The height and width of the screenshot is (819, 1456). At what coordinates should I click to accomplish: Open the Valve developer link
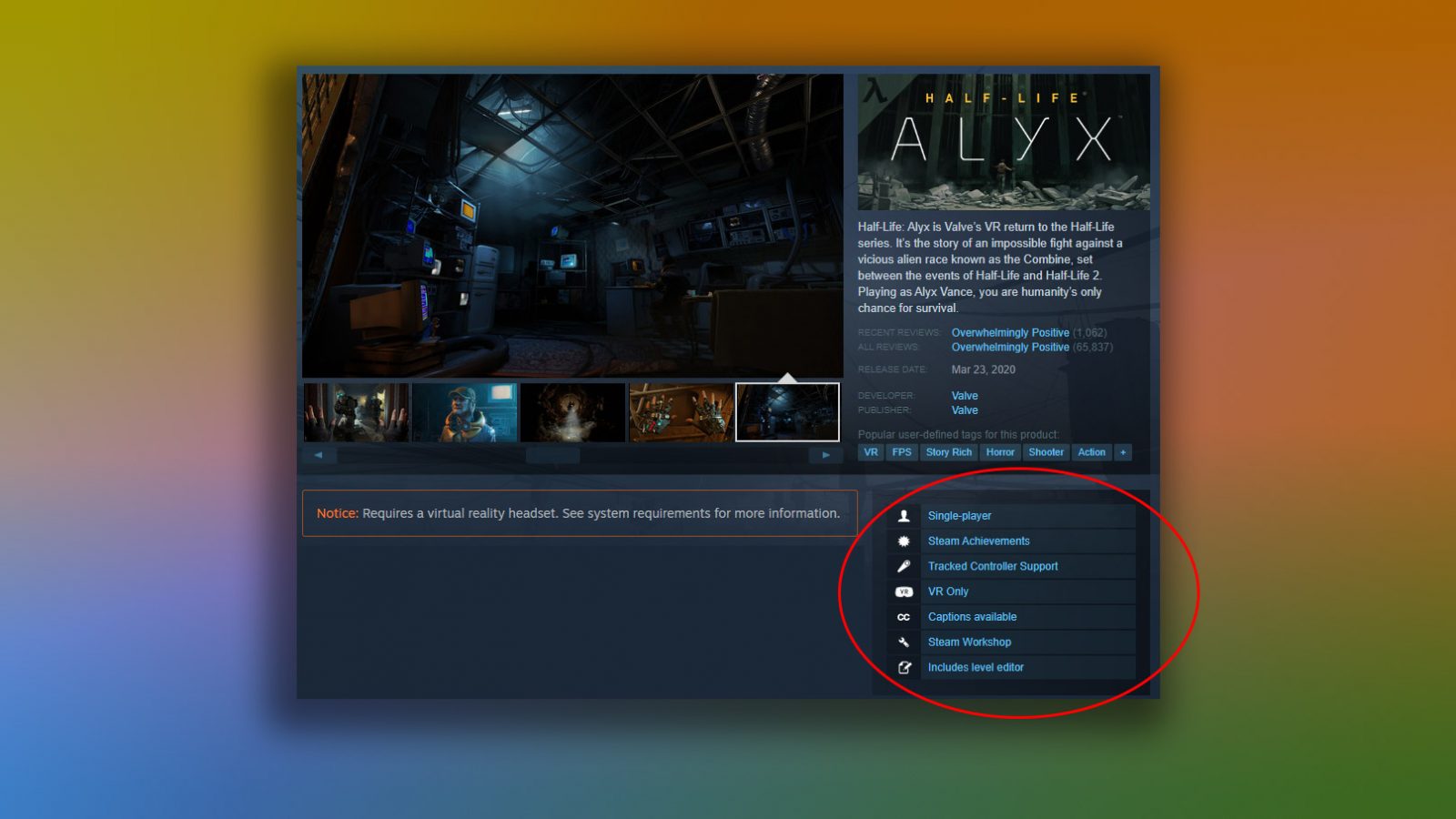click(x=965, y=396)
